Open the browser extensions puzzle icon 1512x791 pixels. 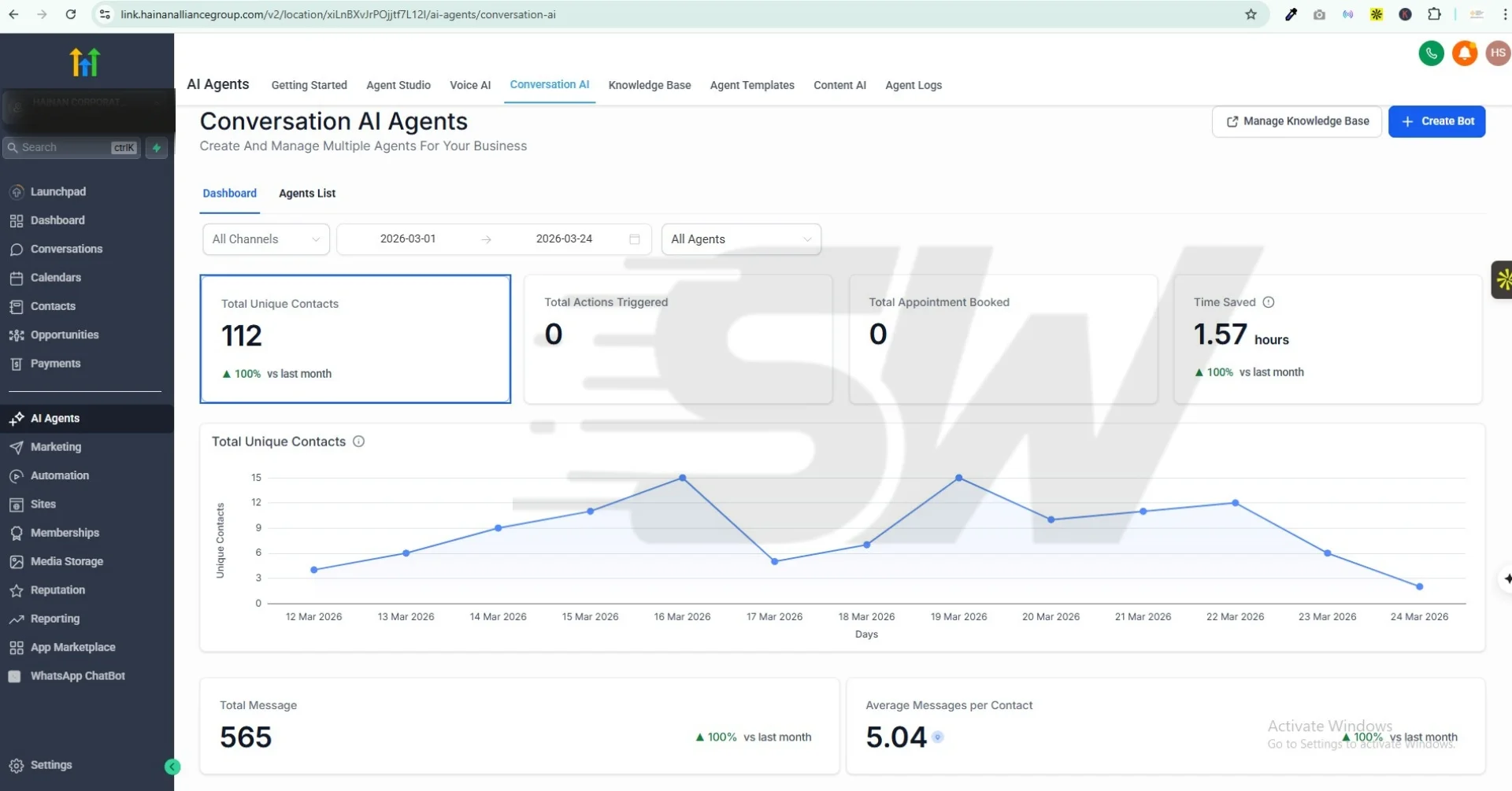(x=1434, y=14)
